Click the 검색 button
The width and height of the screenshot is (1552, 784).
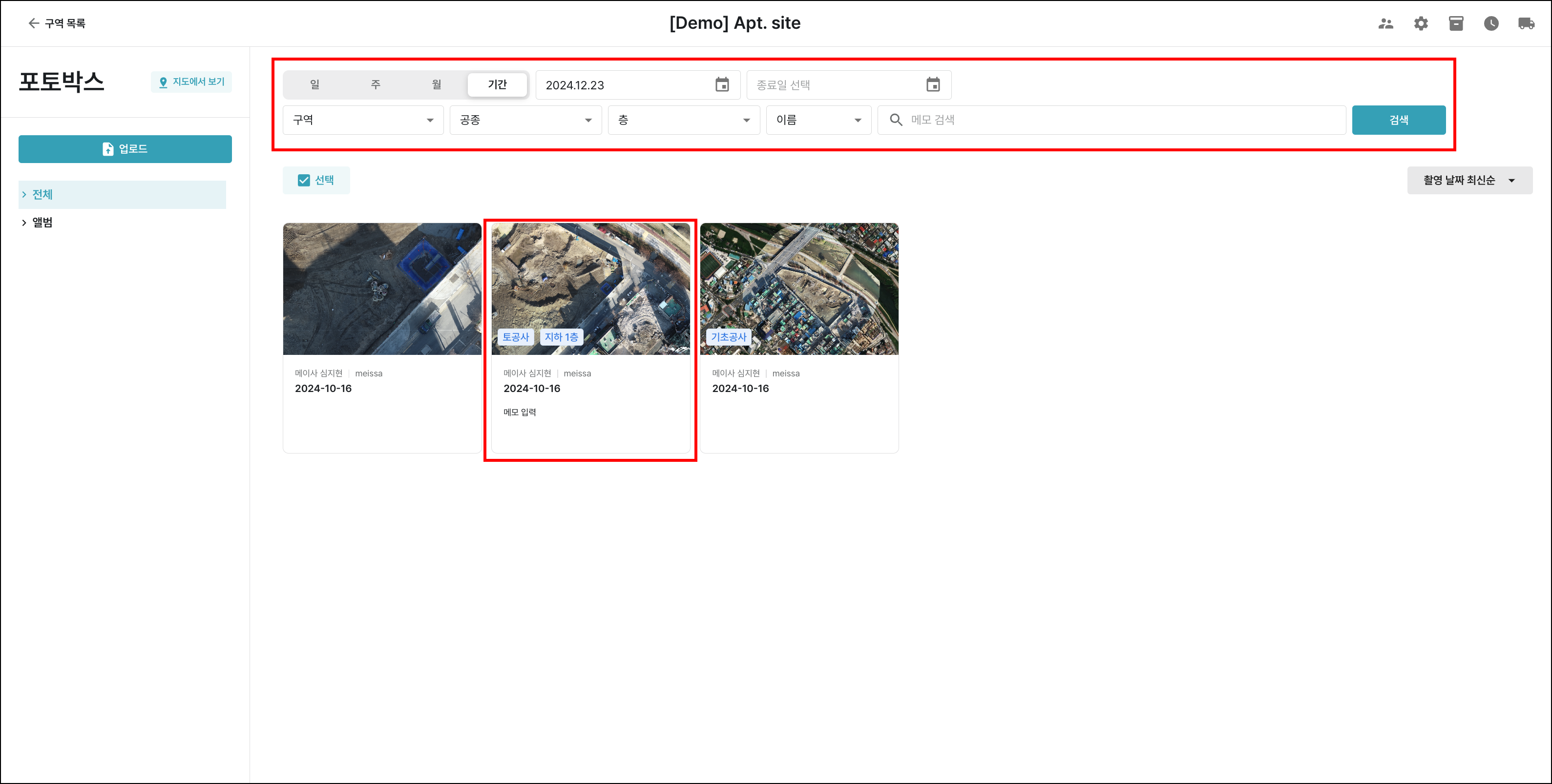pos(1398,120)
